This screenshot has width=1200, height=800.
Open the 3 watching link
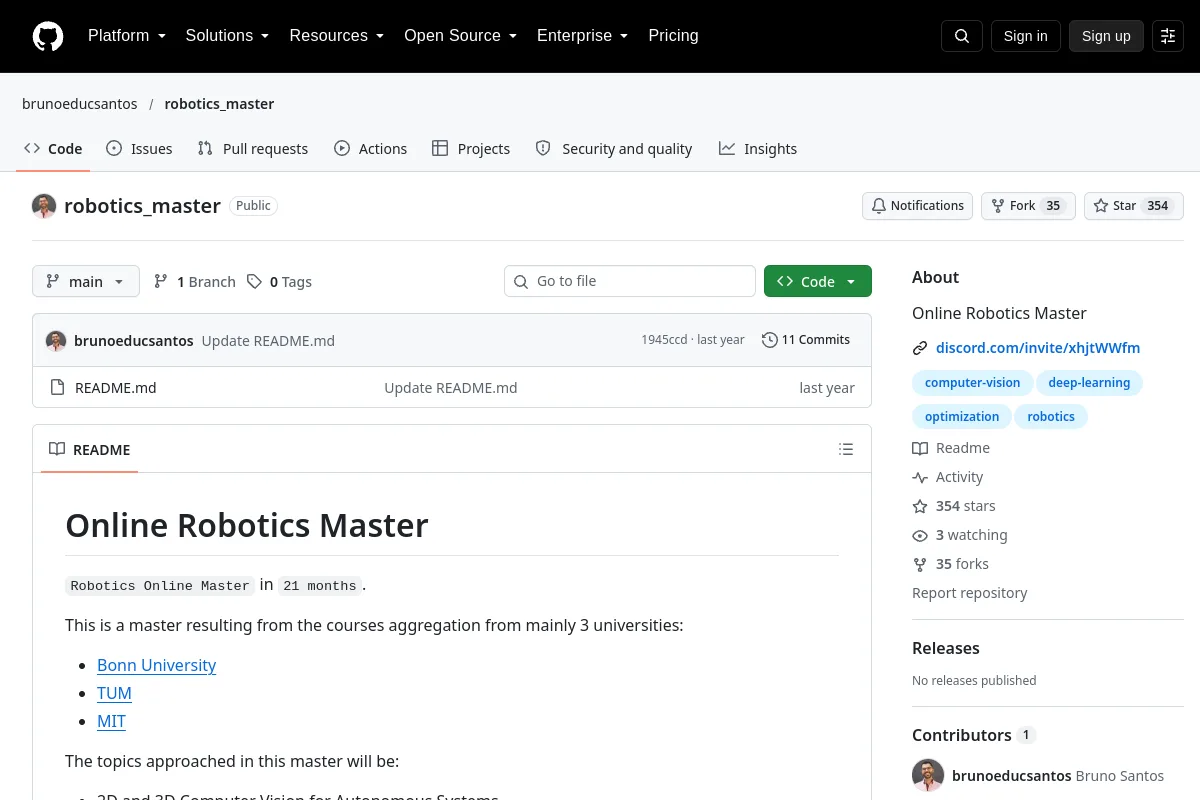tap(960, 536)
